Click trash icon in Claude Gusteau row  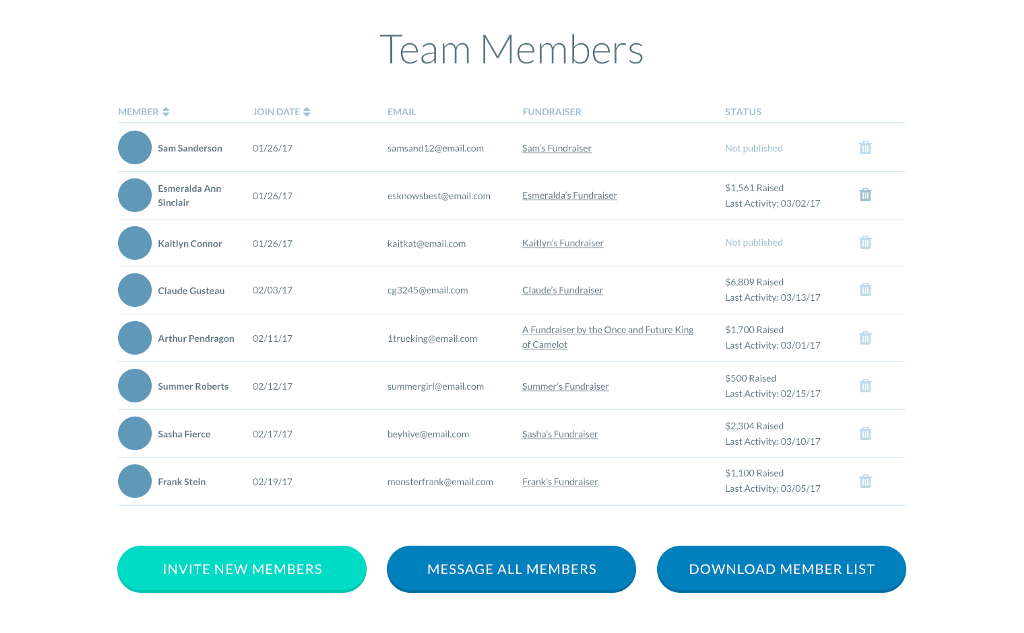point(865,289)
